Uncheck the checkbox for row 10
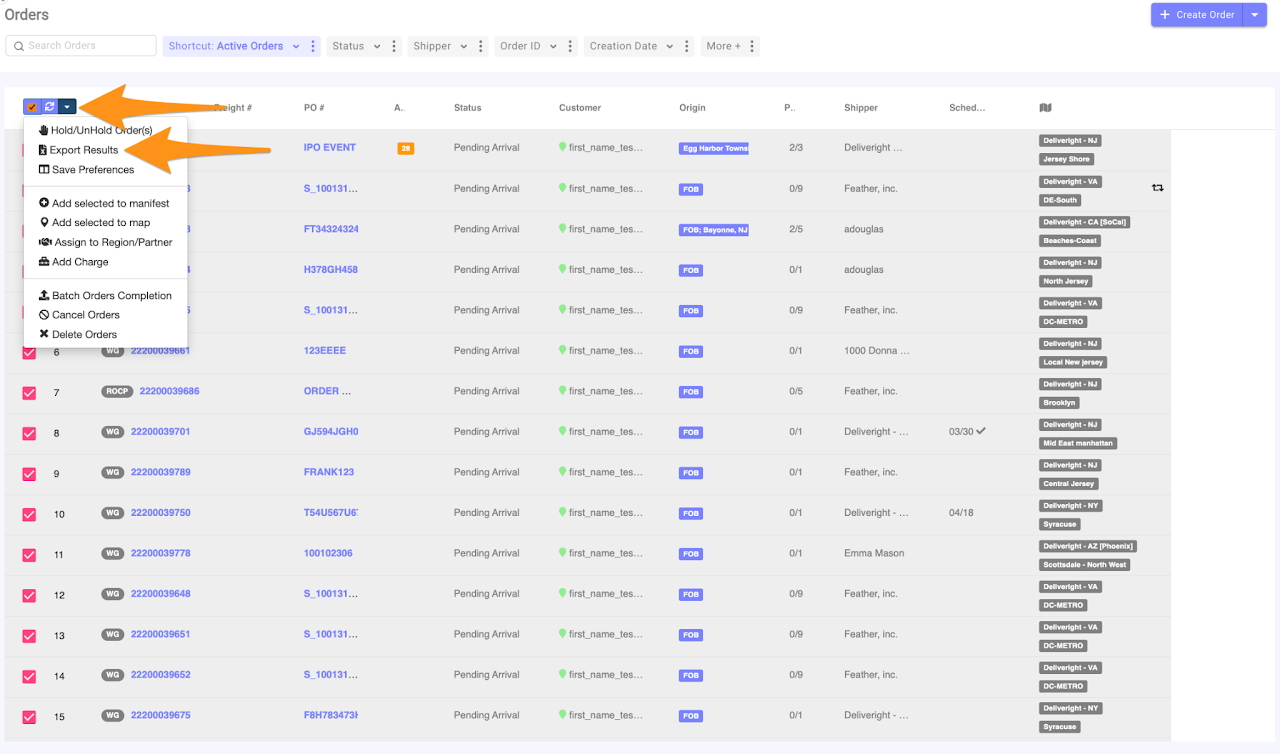The width and height of the screenshot is (1280, 754). (29, 514)
